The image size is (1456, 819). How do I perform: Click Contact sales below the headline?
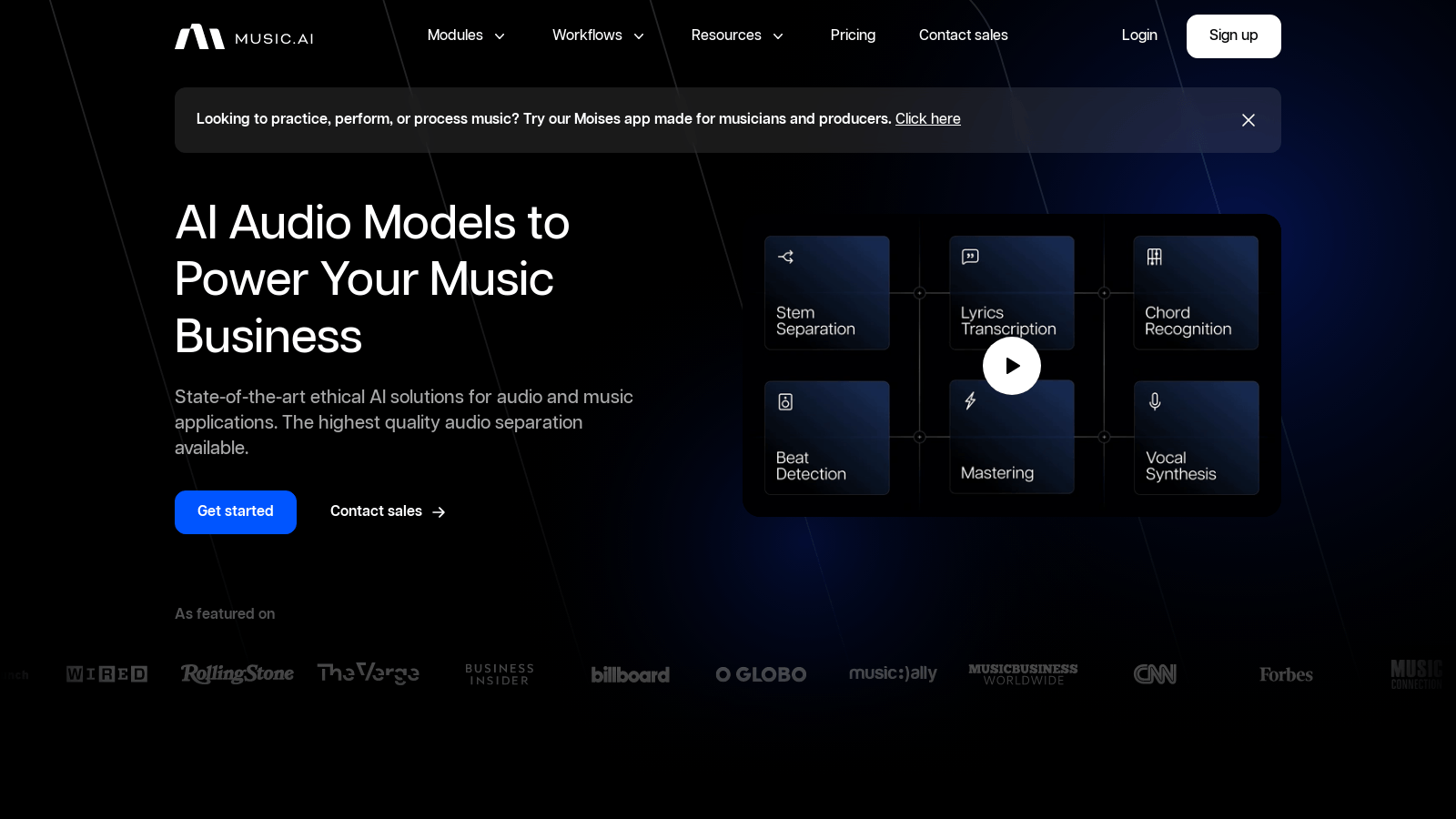[388, 512]
